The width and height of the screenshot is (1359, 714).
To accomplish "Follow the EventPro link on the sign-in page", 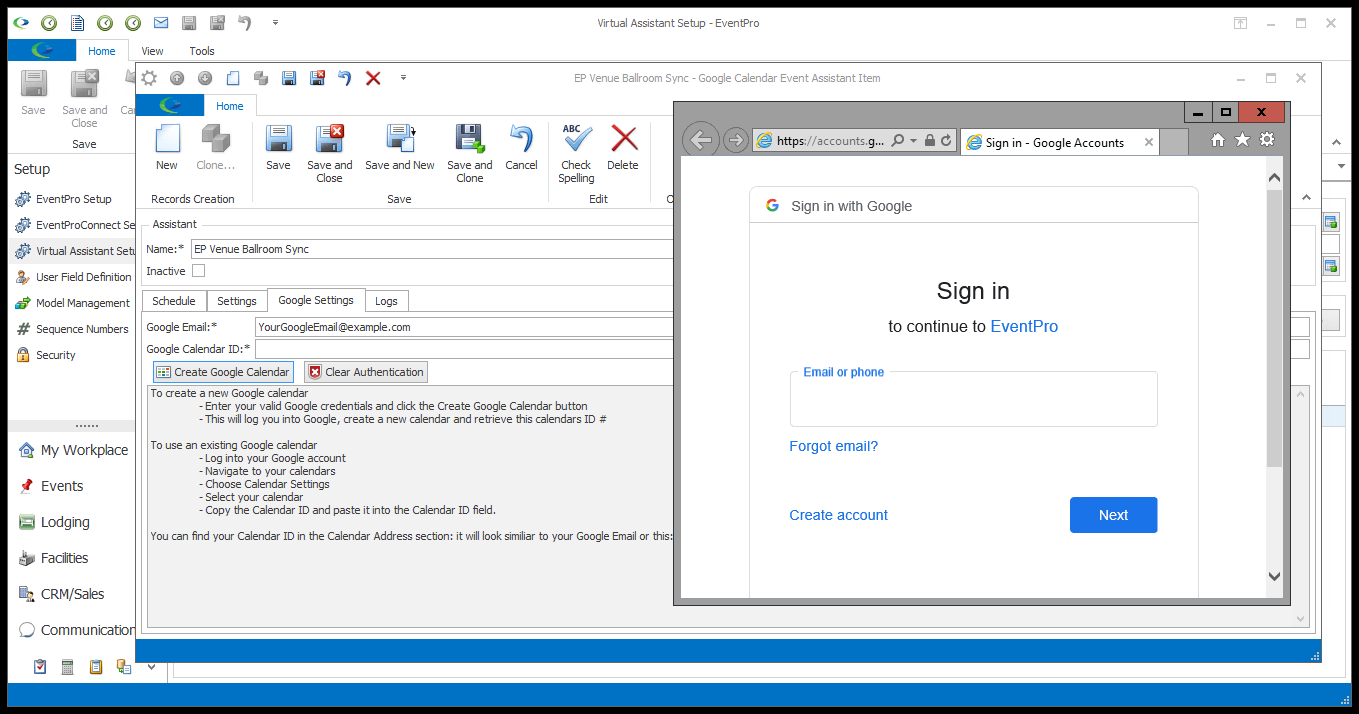I will (x=1024, y=326).
